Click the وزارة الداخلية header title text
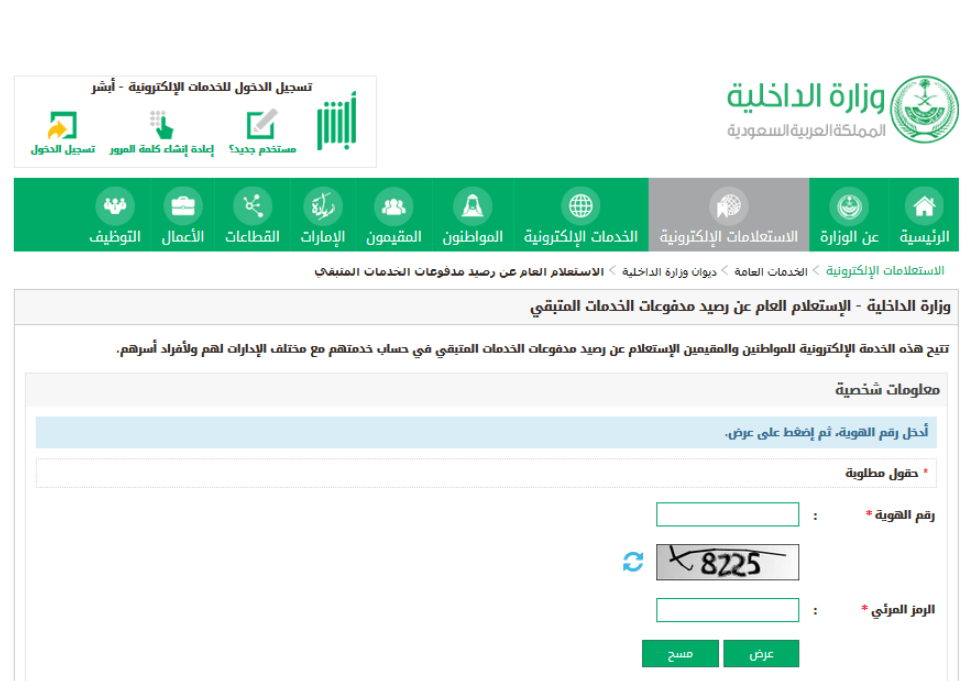Image resolution: width=966 pixels, height=681 pixels. [805, 96]
